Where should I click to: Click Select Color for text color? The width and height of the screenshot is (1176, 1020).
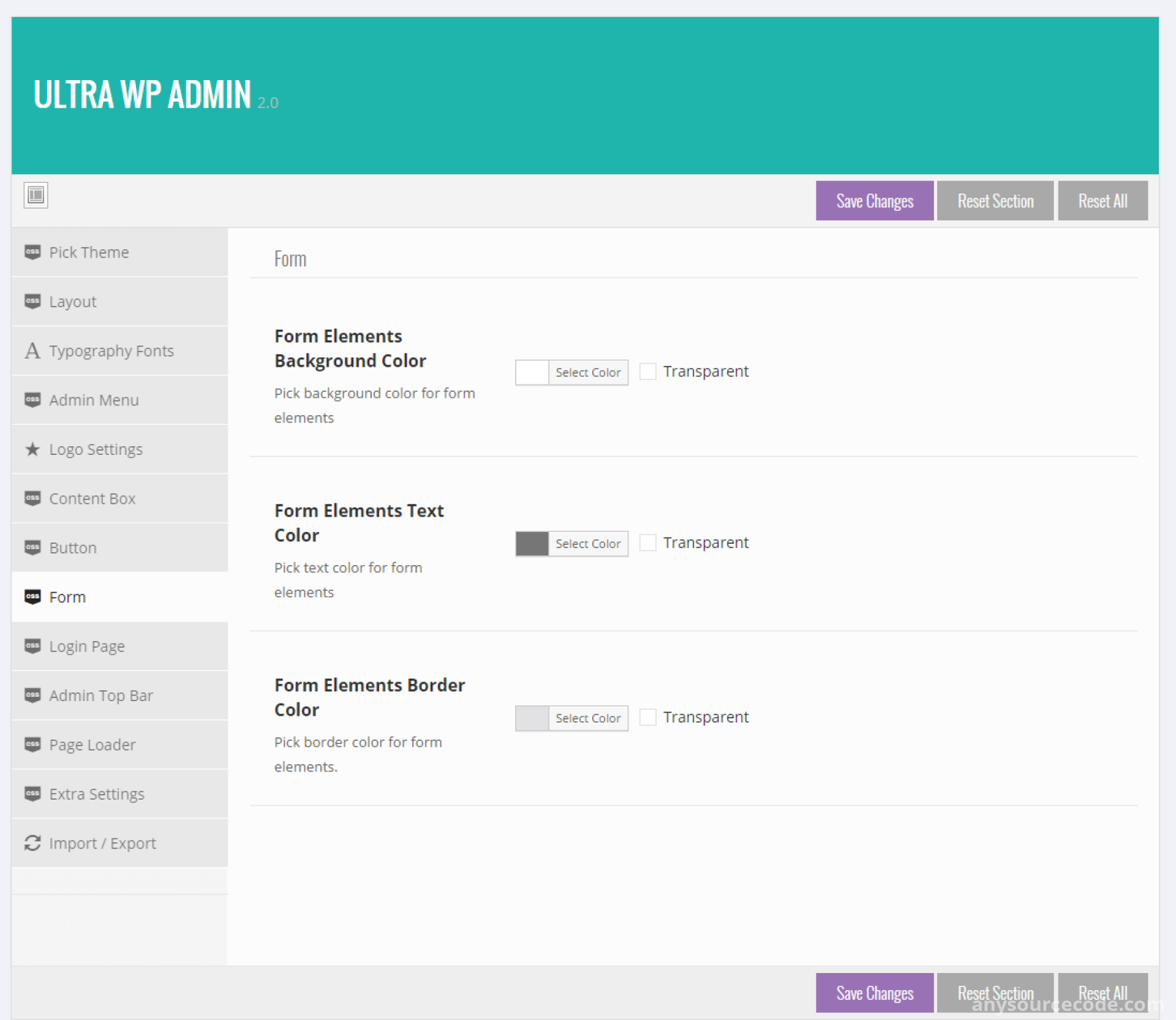coord(588,544)
